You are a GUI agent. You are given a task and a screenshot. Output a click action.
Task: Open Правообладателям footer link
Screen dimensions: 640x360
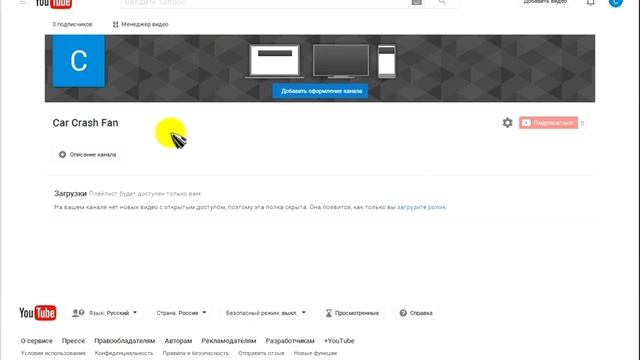124,341
